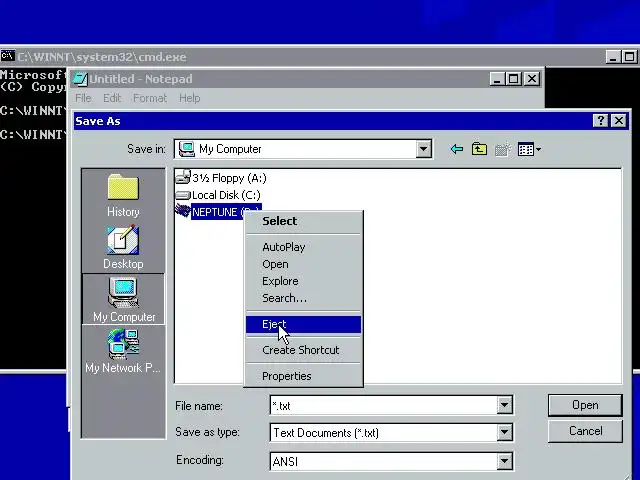The width and height of the screenshot is (640, 480).
Task: Open Notepad's Format menu
Action: coord(150,98)
